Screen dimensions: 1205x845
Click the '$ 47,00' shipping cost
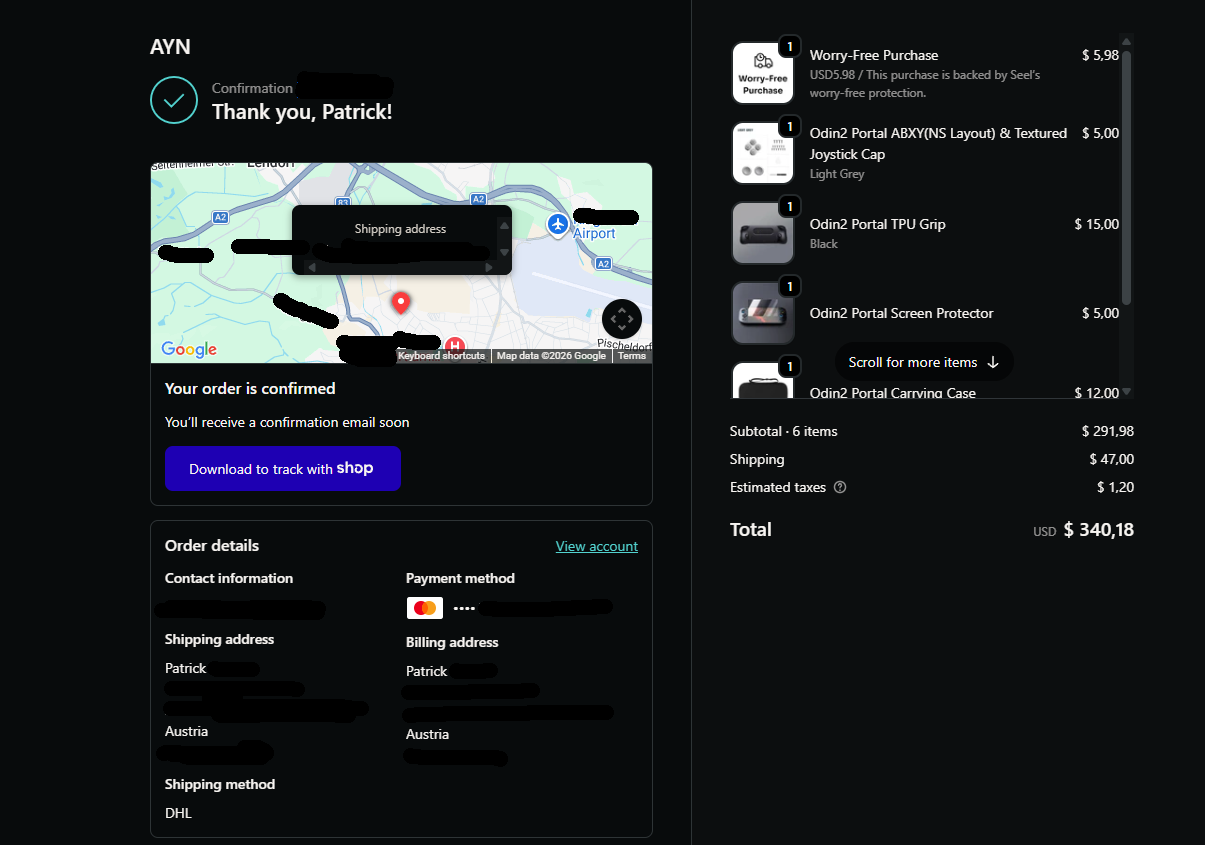point(1112,460)
